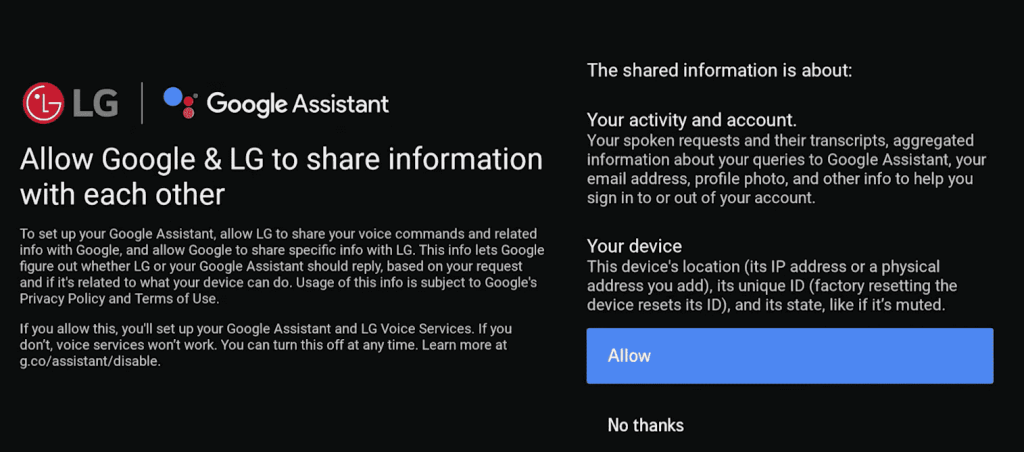1024x452 pixels.
Task: Click the 'The shared information is about:' text
Action: pos(720,71)
